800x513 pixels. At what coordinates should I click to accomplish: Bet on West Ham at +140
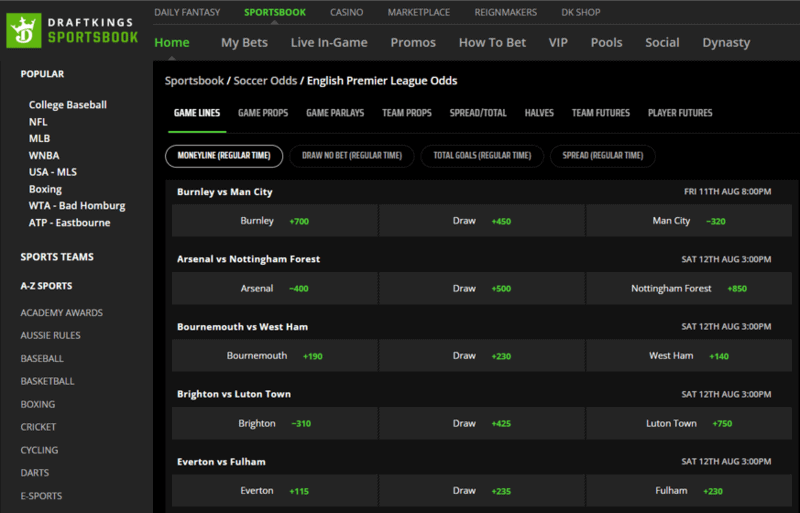(689, 356)
